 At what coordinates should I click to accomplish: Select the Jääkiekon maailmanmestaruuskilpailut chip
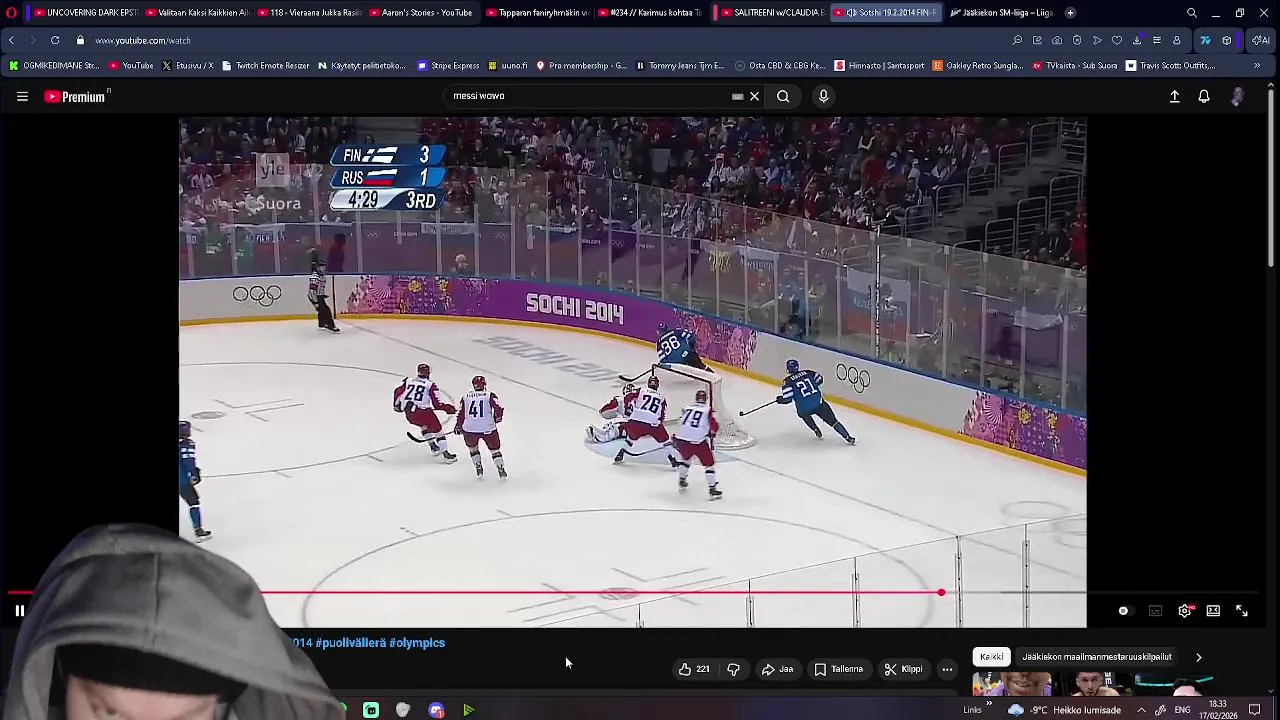coord(1097,657)
